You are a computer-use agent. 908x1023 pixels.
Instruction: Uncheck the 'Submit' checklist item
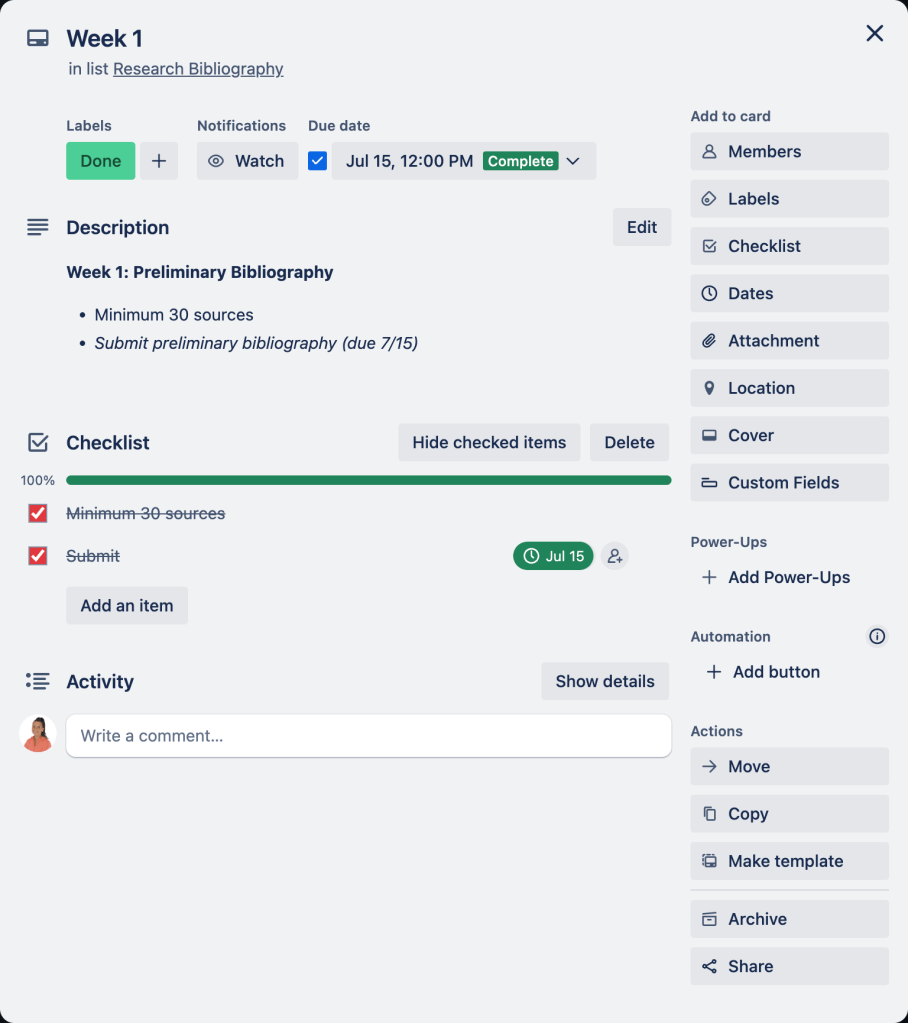[x=38, y=556]
